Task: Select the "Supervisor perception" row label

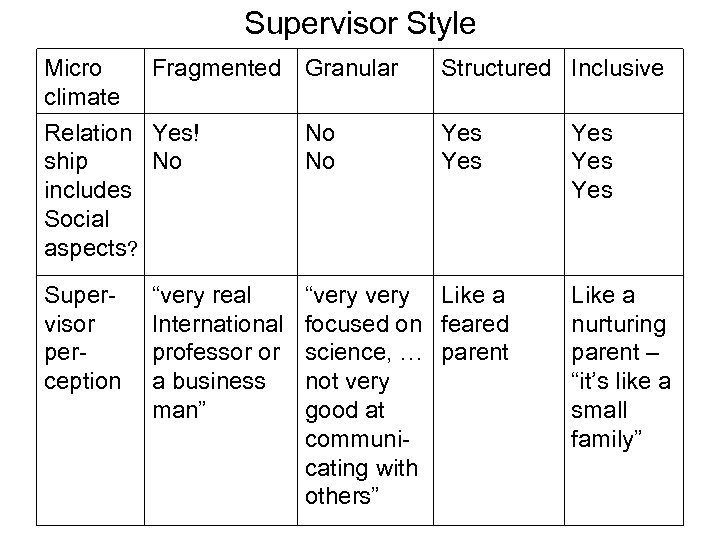Action: click(84, 338)
